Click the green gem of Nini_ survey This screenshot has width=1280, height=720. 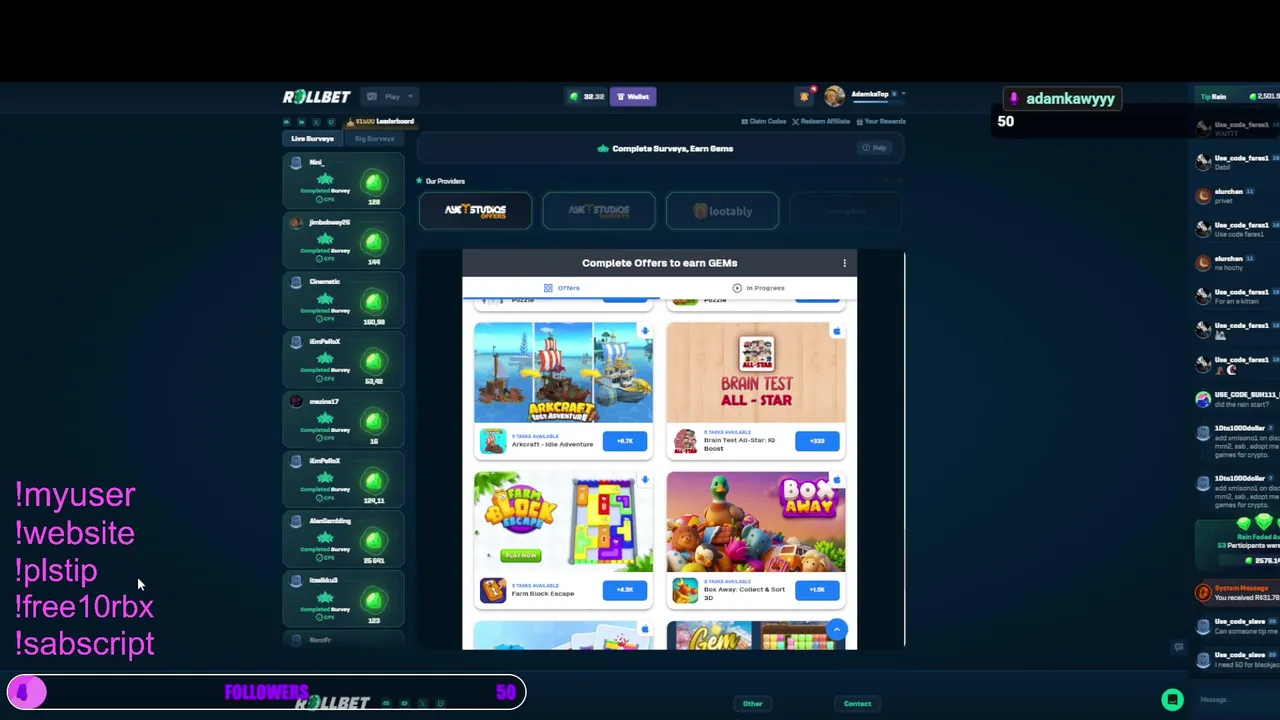374,183
